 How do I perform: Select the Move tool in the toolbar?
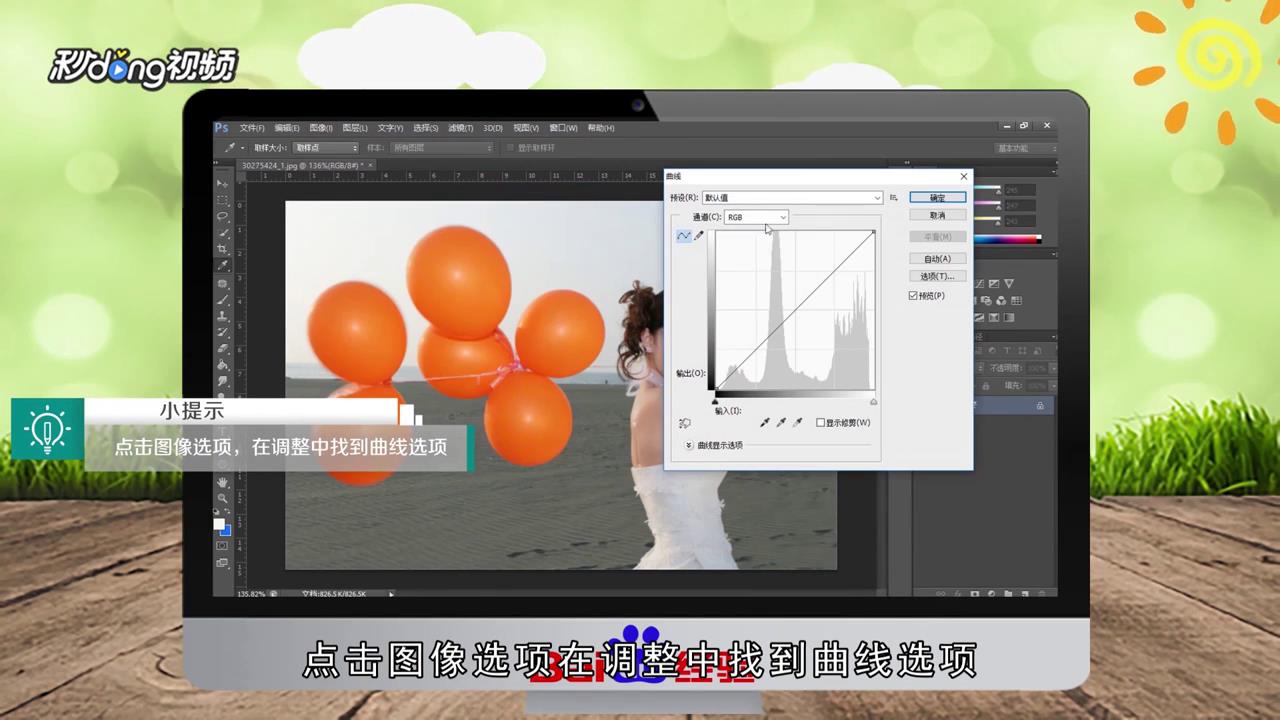pyautogui.click(x=223, y=184)
